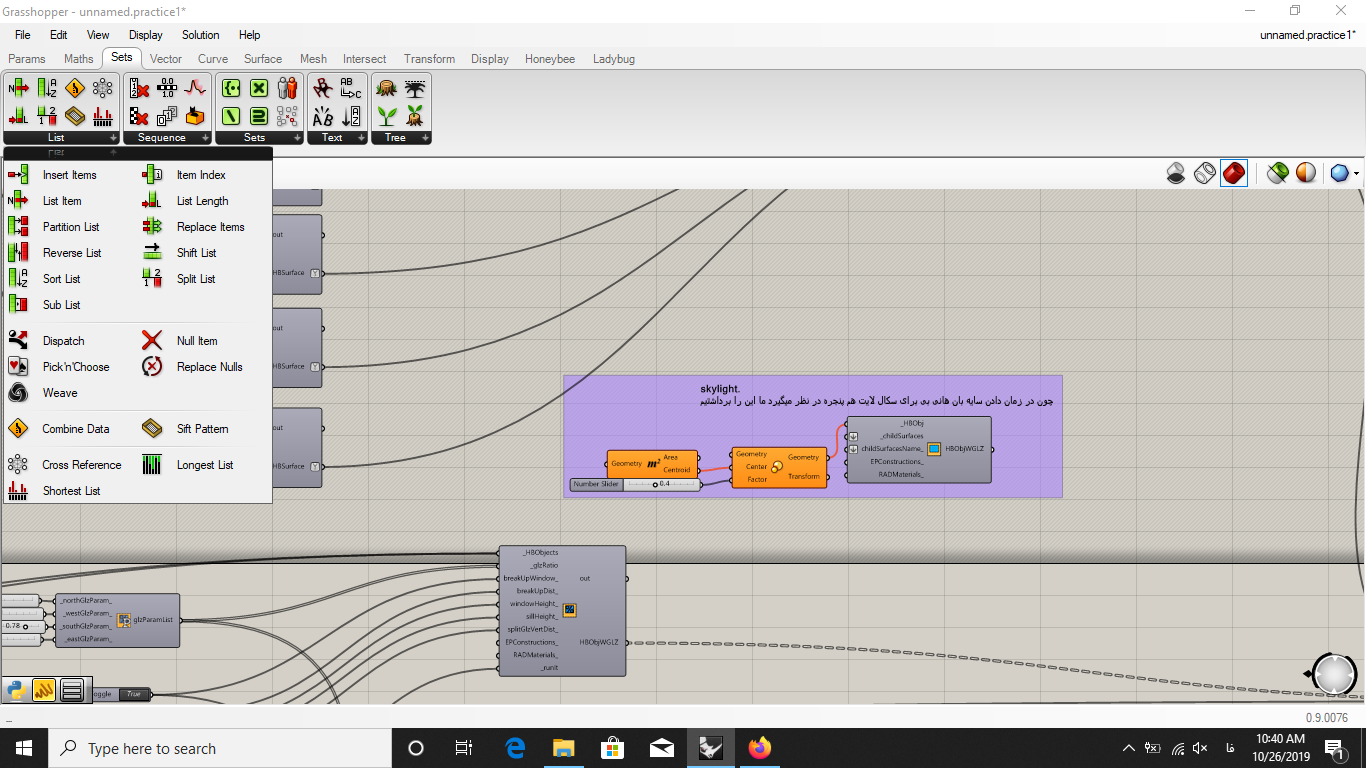Pick the AB-to-C Concatenate icon in Text panel
The height and width of the screenshot is (768, 1366).
pos(351,88)
